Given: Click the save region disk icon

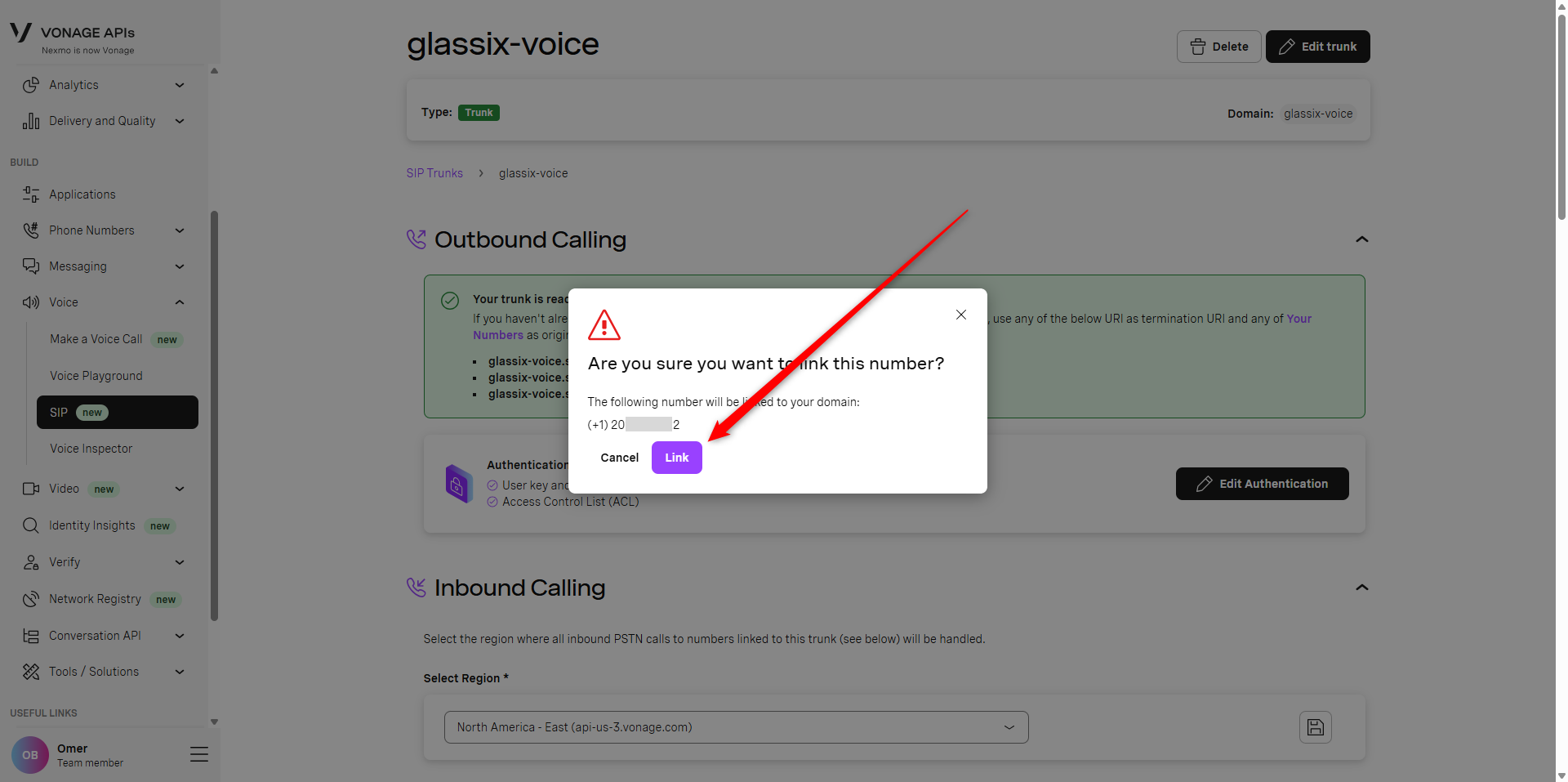Looking at the screenshot, I should pos(1316,727).
